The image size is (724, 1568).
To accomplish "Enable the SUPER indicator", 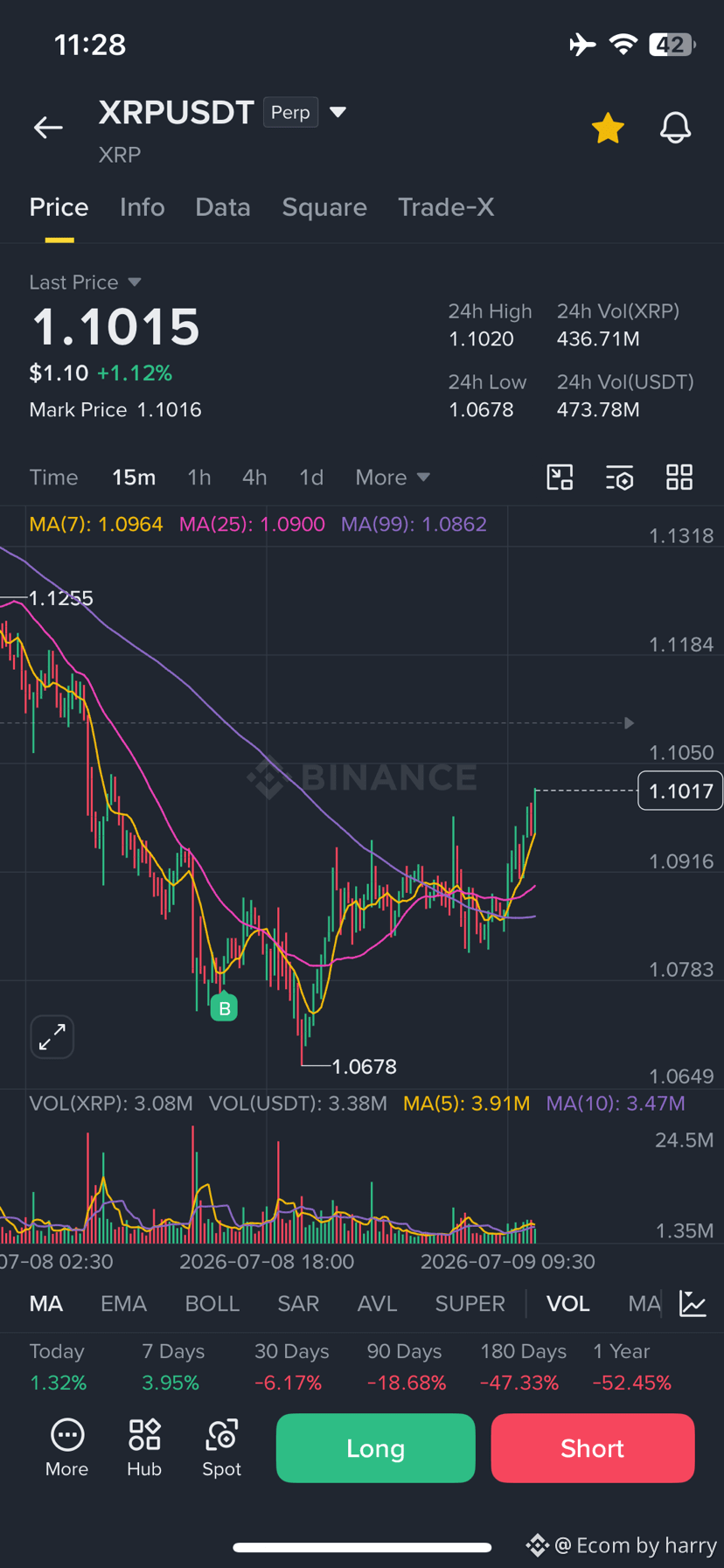I will 470,1304.
